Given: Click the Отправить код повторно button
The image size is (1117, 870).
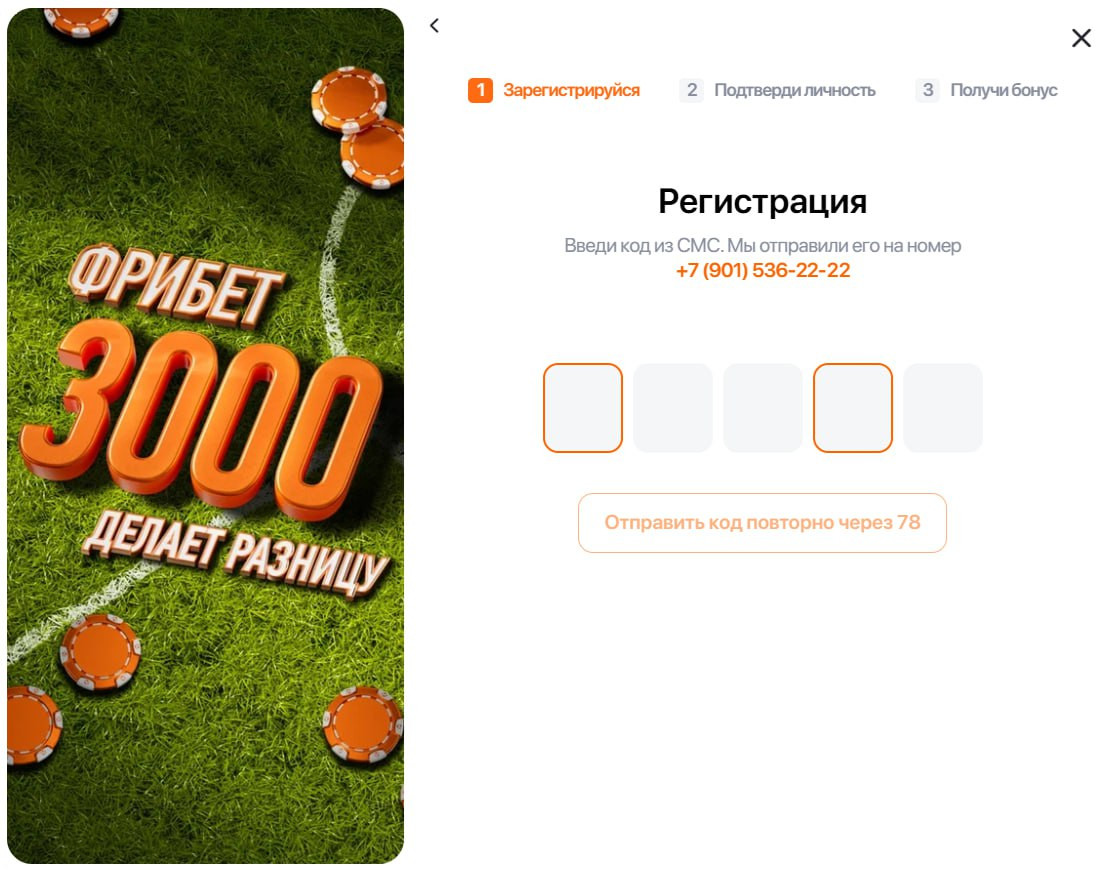Looking at the screenshot, I should tap(762, 523).
